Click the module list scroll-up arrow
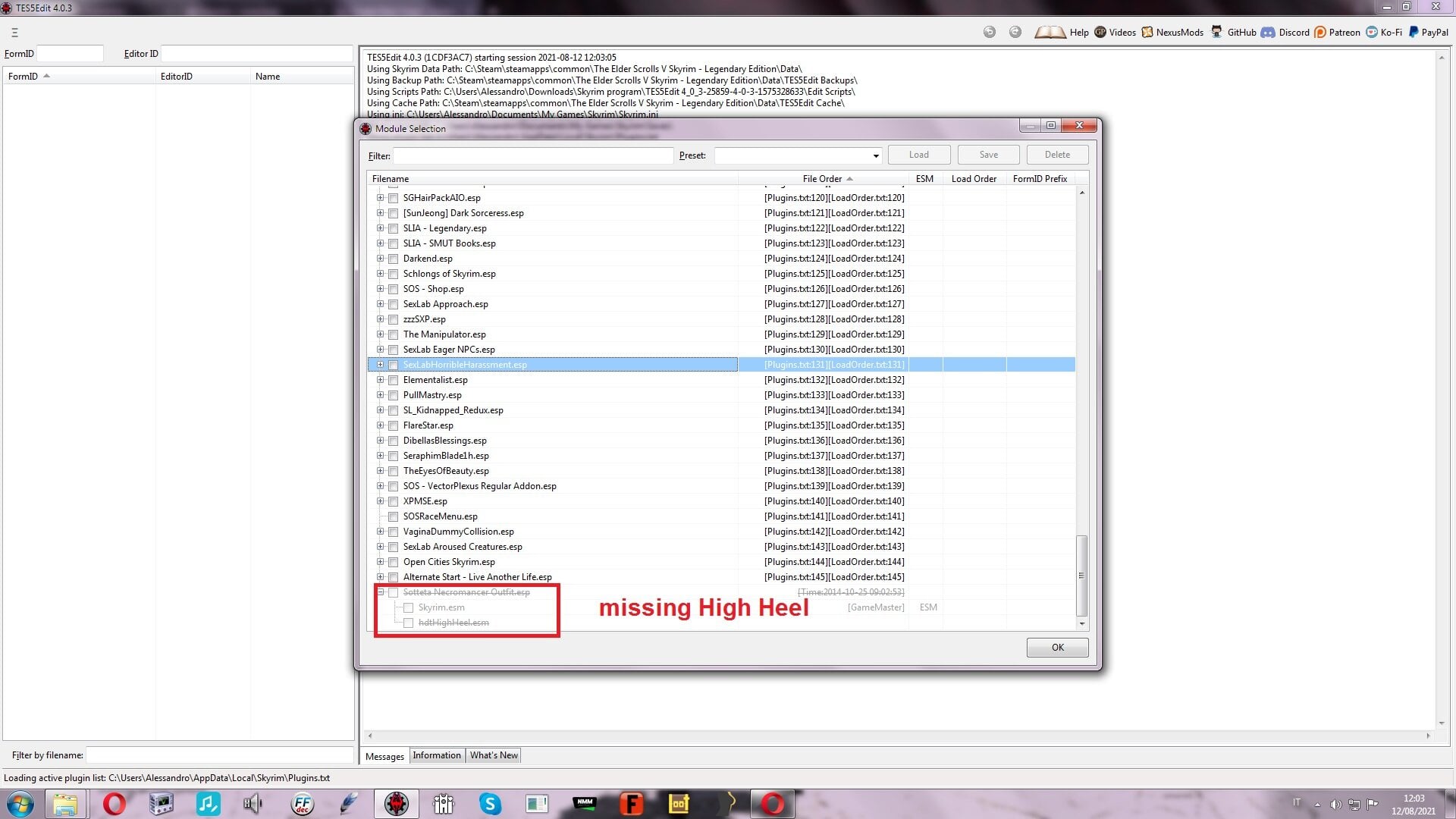This screenshot has height=819, width=1456. (x=1081, y=193)
